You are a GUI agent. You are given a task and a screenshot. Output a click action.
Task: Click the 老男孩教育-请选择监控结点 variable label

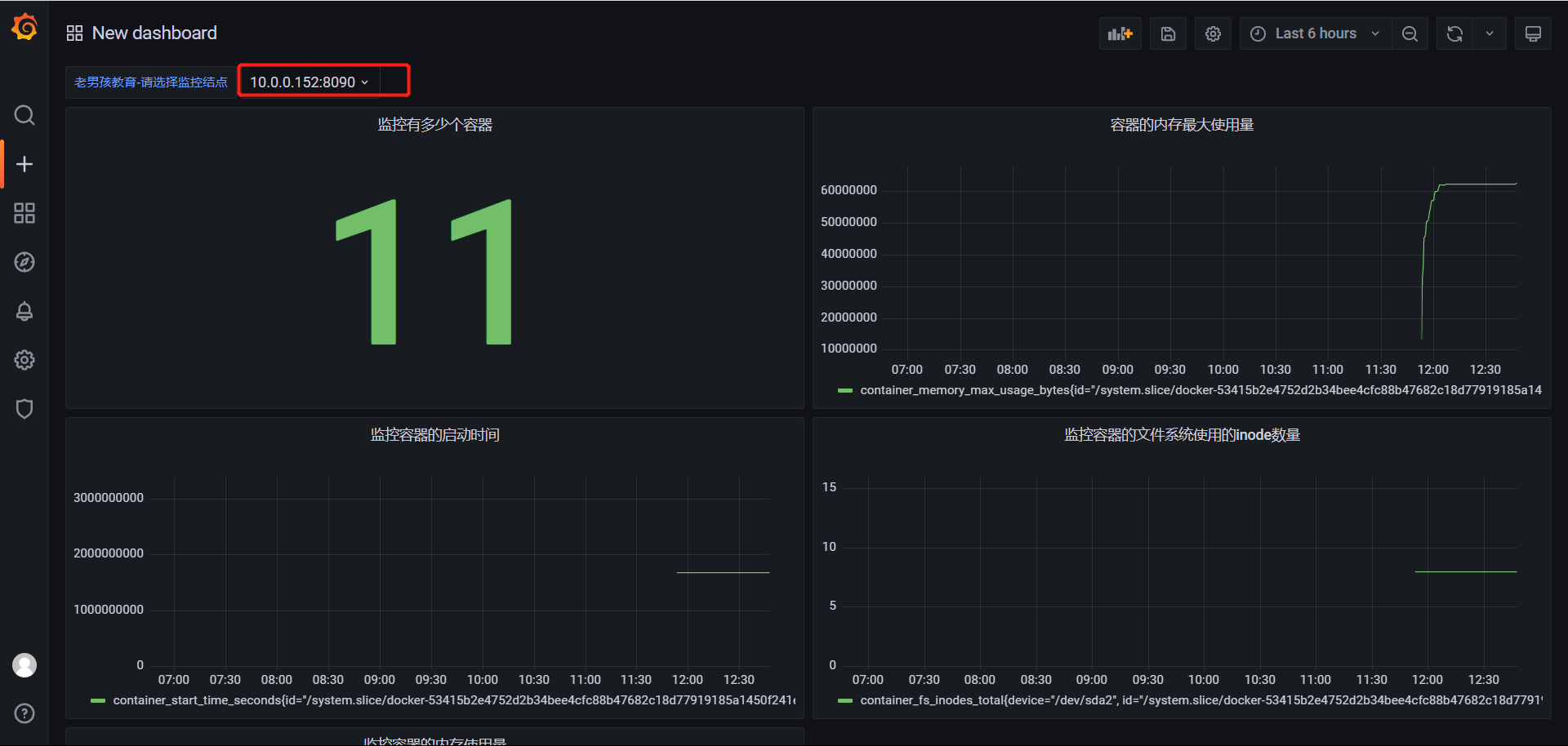coord(150,82)
